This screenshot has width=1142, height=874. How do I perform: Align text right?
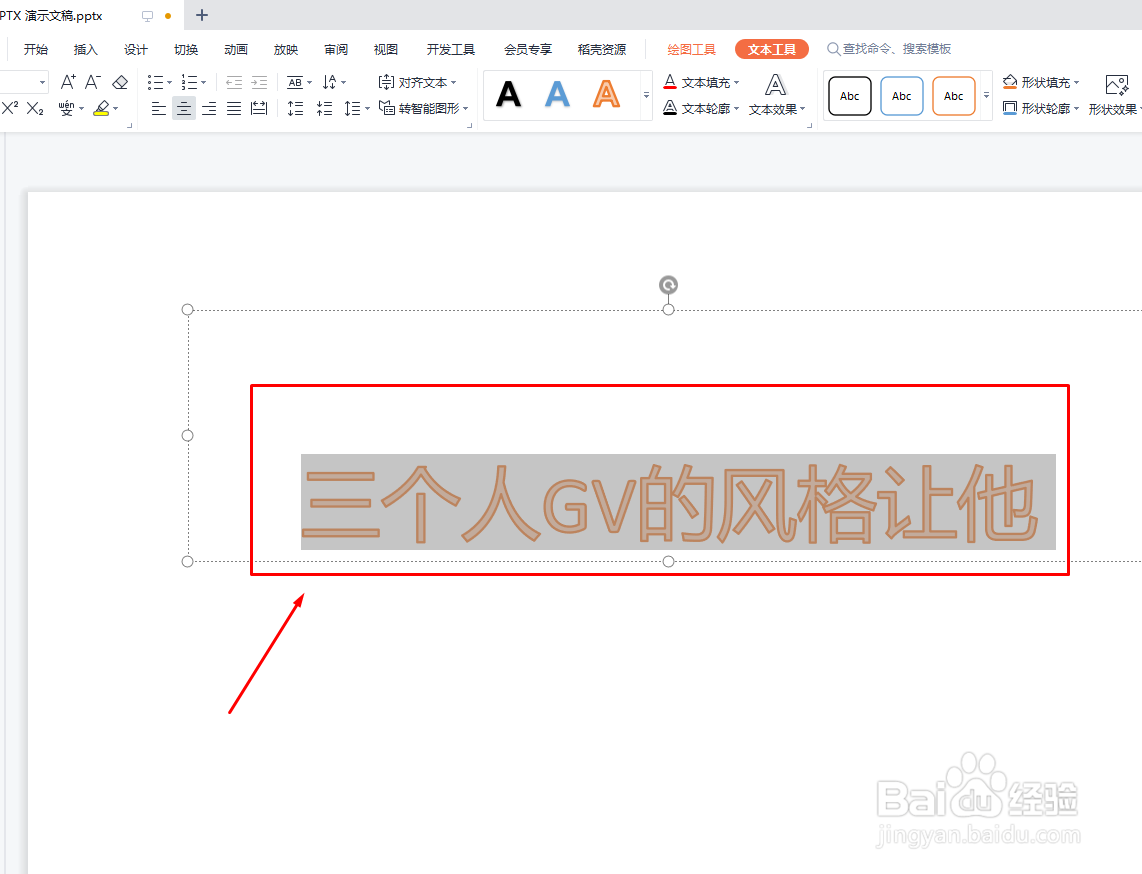tap(209, 109)
